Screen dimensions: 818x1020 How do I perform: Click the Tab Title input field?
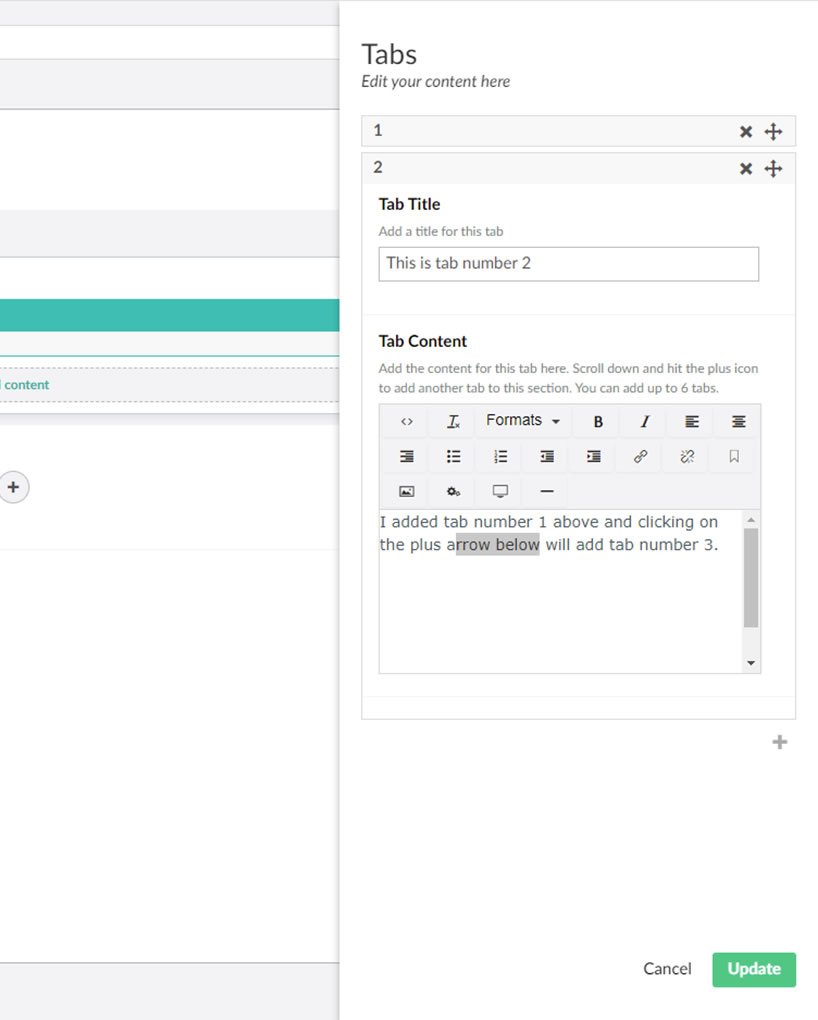pyautogui.click(x=569, y=263)
